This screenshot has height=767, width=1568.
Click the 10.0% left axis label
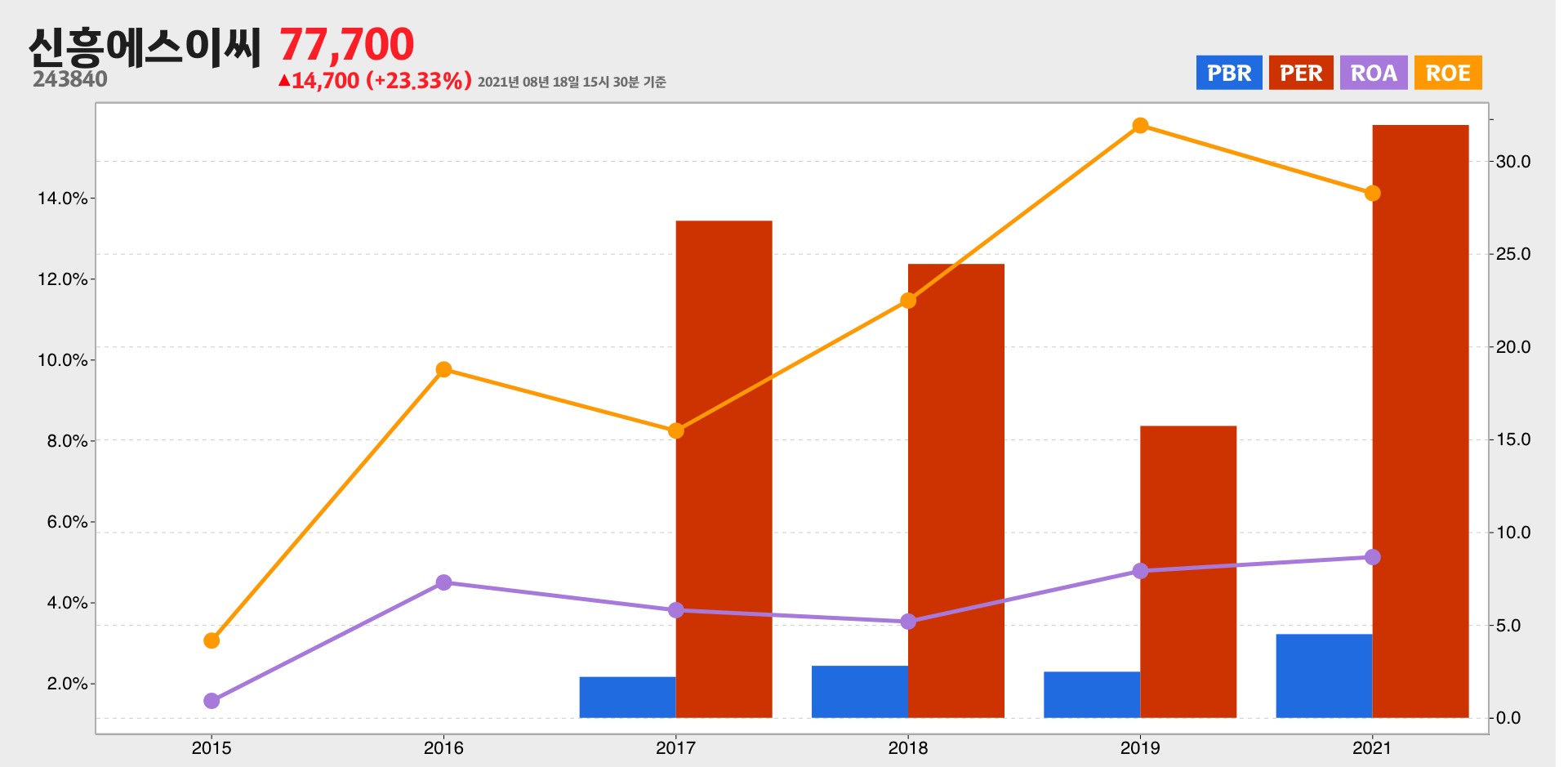pos(63,360)
